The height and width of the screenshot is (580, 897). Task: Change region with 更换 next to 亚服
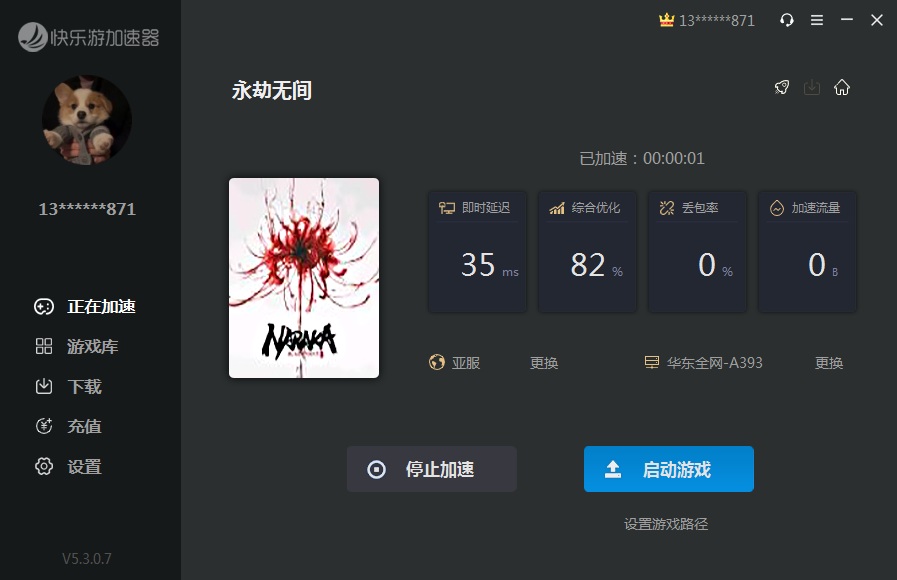544,363
